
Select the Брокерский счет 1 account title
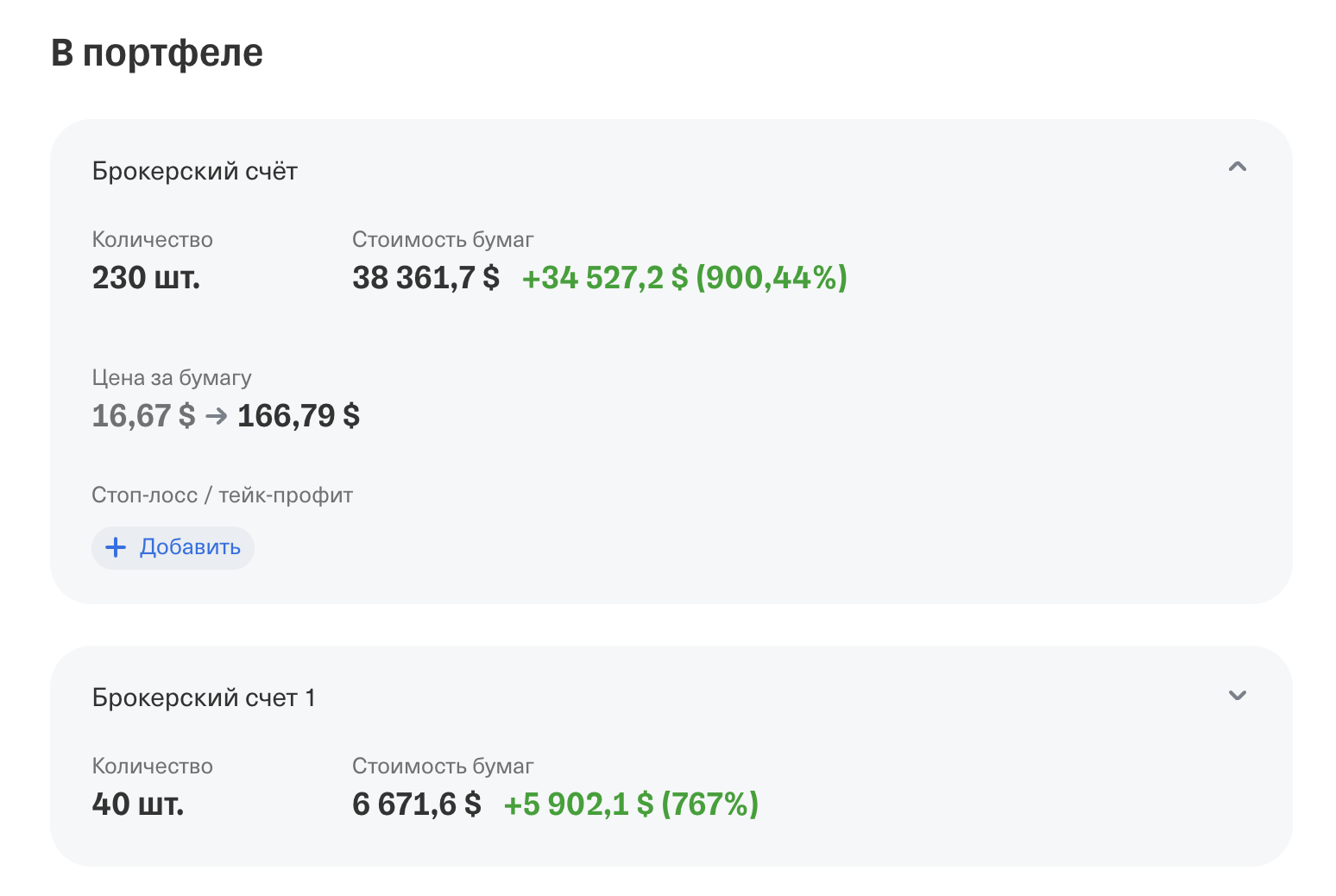point(204,697)
